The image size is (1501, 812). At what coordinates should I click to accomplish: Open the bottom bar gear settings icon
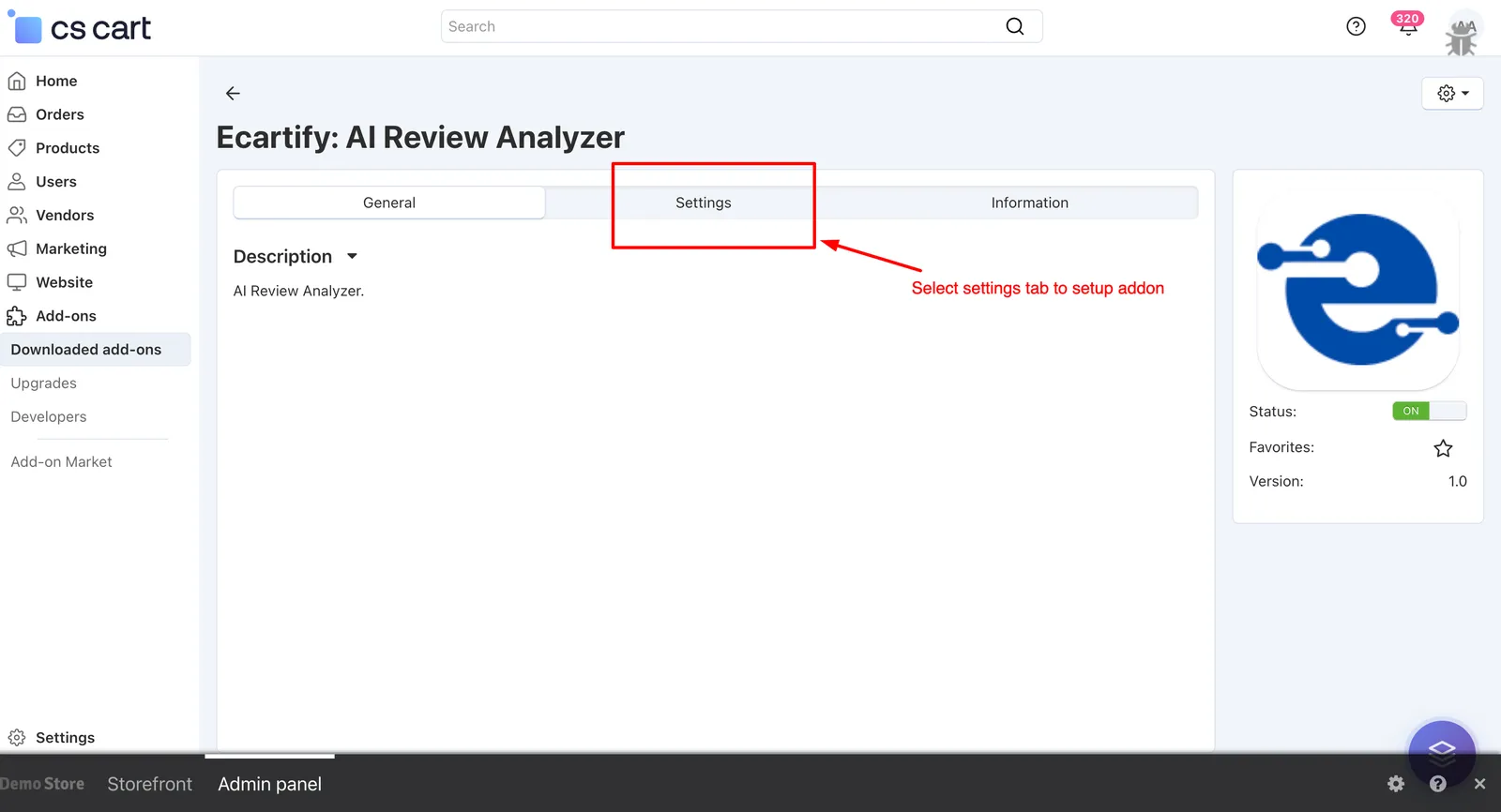tap(1396, 784)
